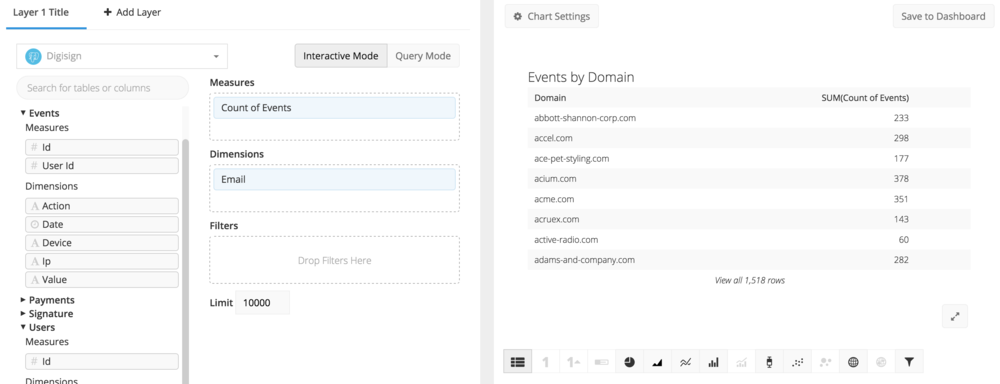Click the Limit 10000 field
The width and height of the screenshot is (1000, 384).
point(262,303)
